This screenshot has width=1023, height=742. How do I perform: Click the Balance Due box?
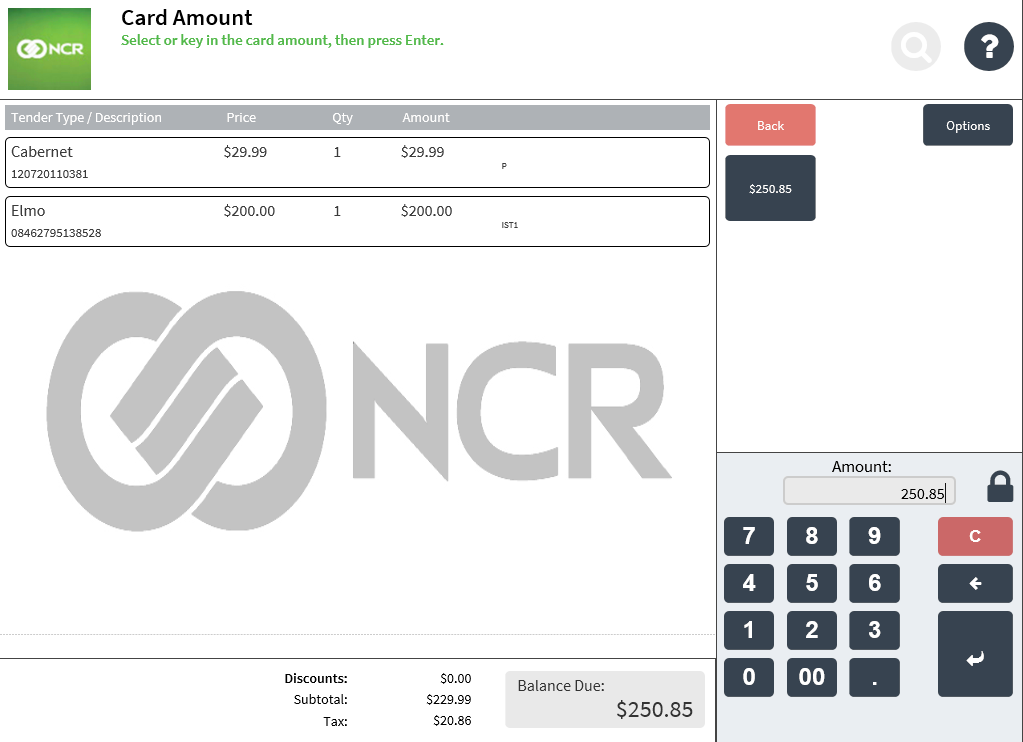(605, 699)
